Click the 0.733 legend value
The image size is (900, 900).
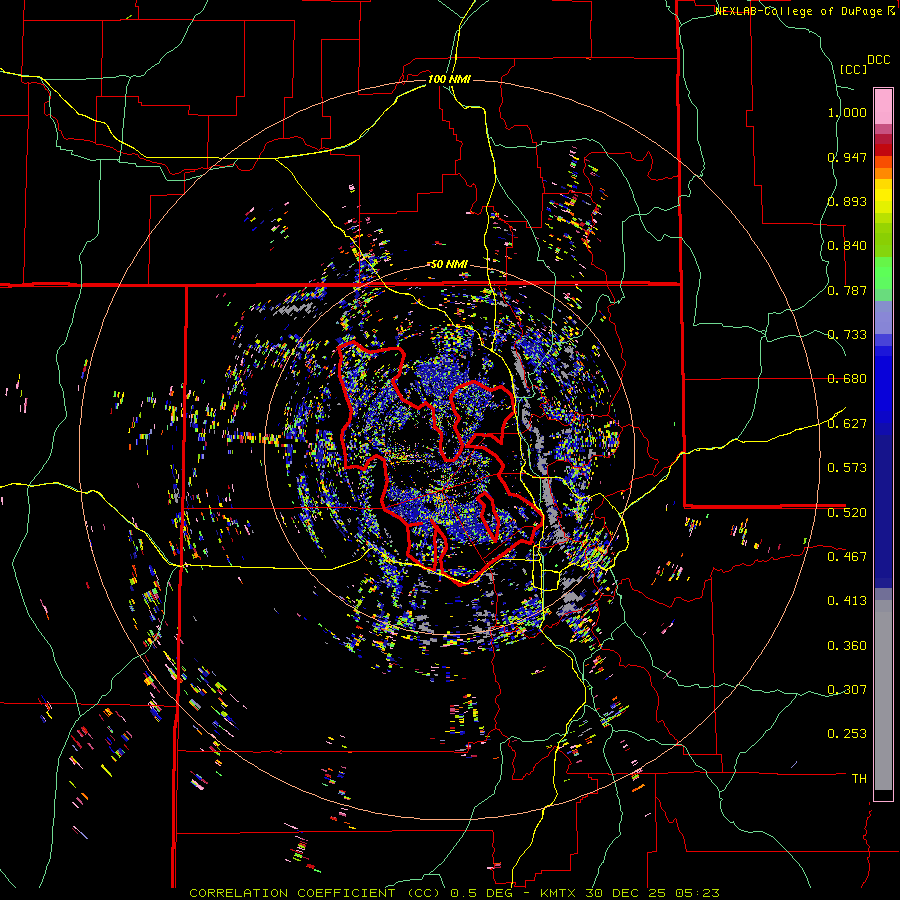click(847, 335)
